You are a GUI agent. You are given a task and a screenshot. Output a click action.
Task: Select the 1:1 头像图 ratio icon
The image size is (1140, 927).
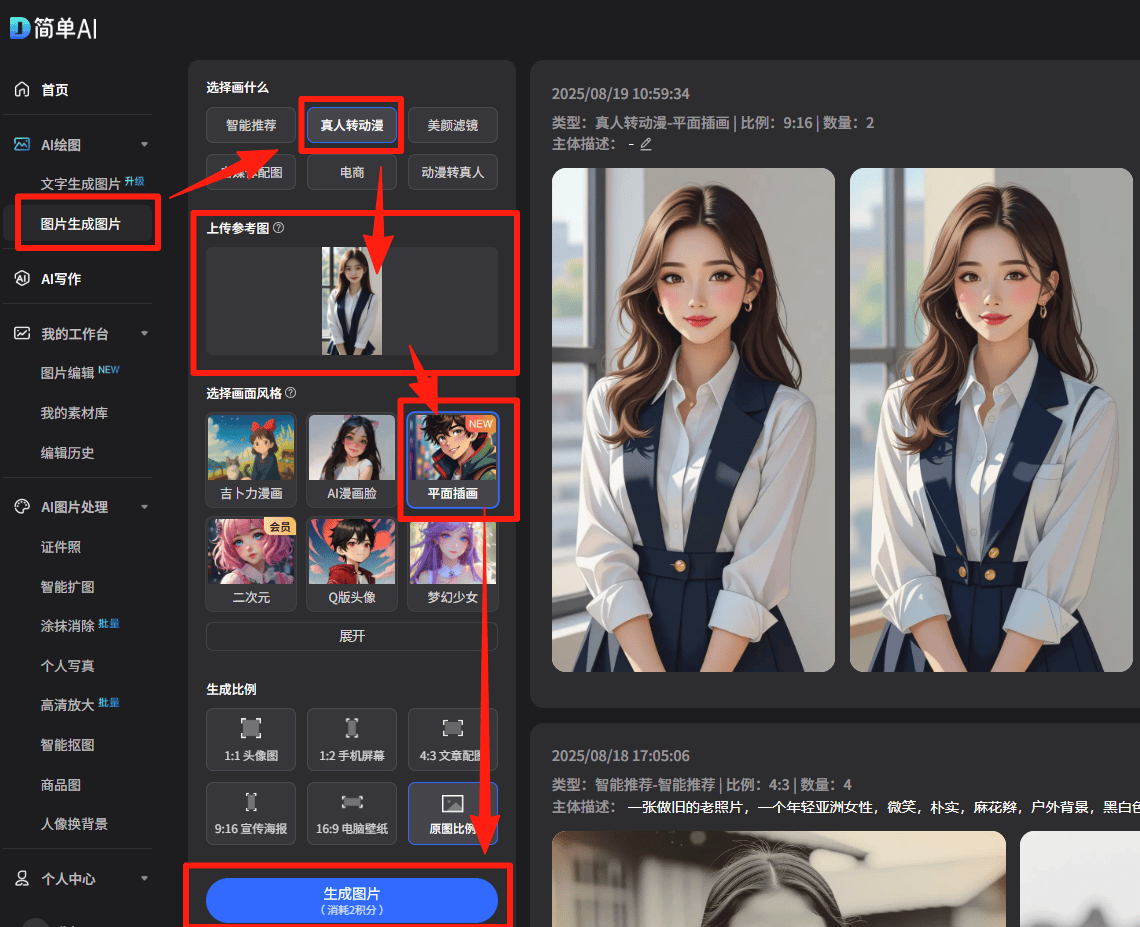pos(250,728)
